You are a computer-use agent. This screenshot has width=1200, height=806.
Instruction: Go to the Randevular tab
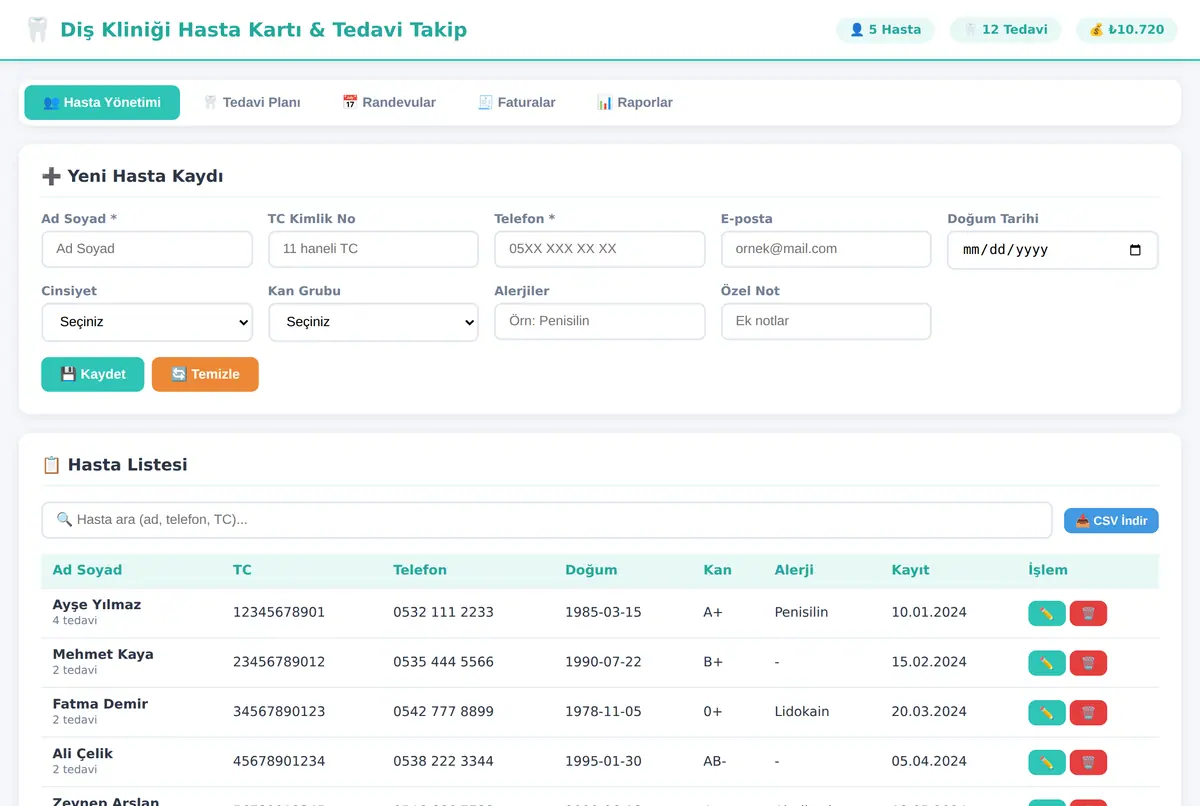389,103
